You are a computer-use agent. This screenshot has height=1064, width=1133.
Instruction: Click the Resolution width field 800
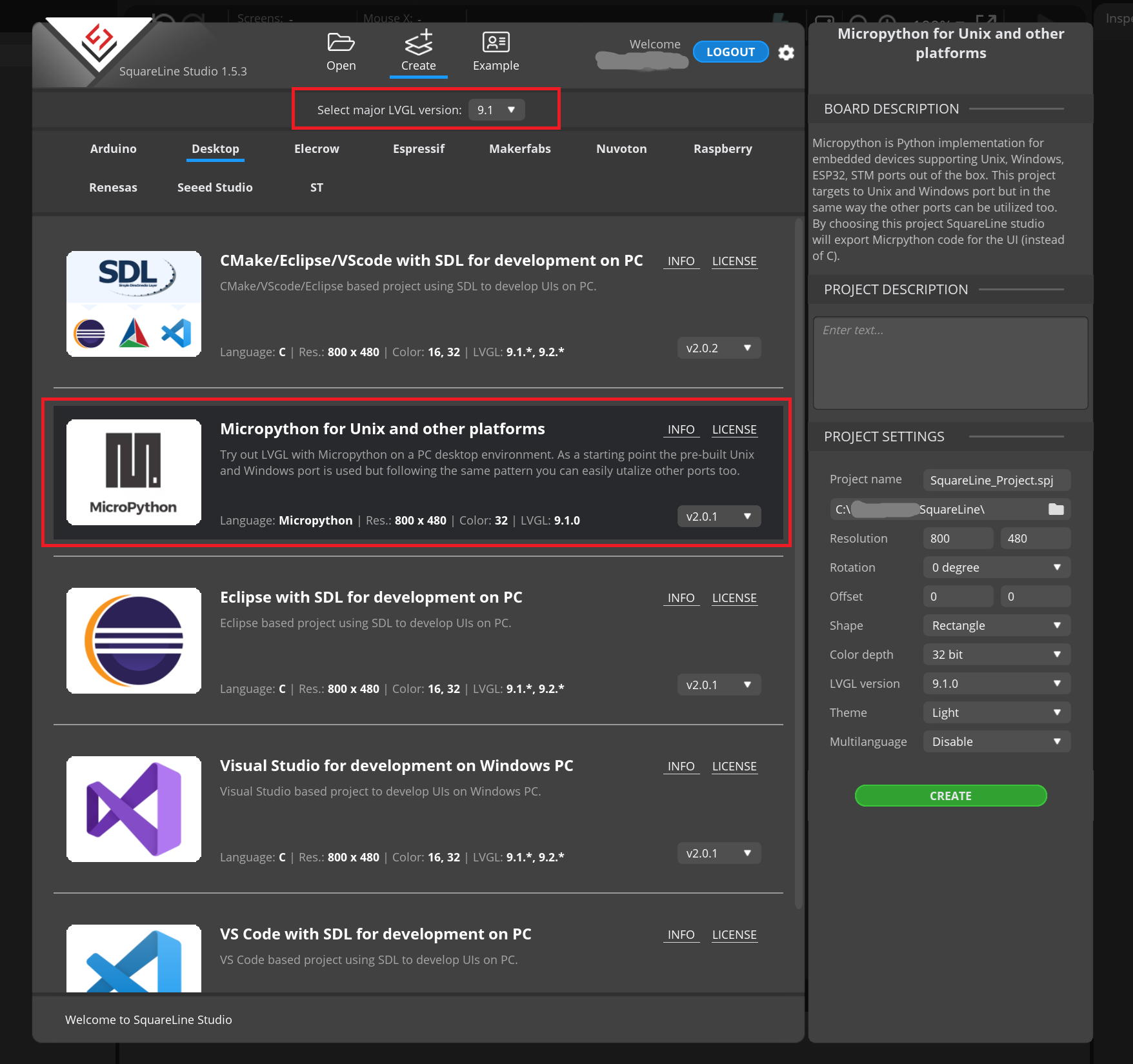point(958,538)
